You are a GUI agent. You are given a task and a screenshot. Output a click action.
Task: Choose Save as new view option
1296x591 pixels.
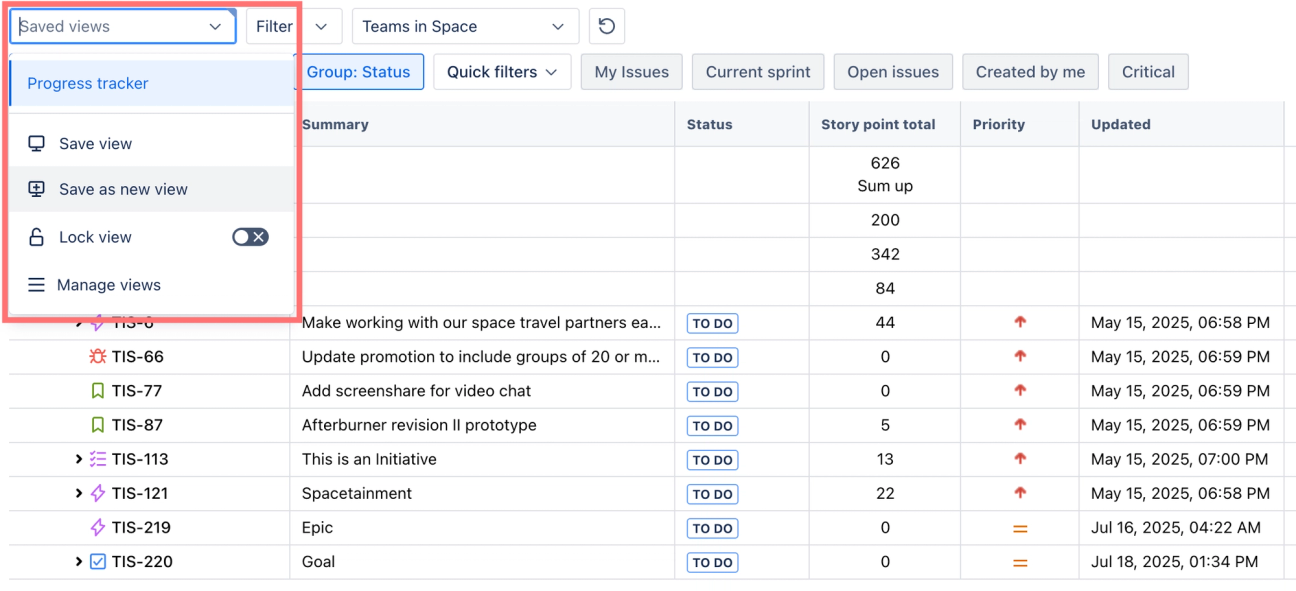coord(123,190)
